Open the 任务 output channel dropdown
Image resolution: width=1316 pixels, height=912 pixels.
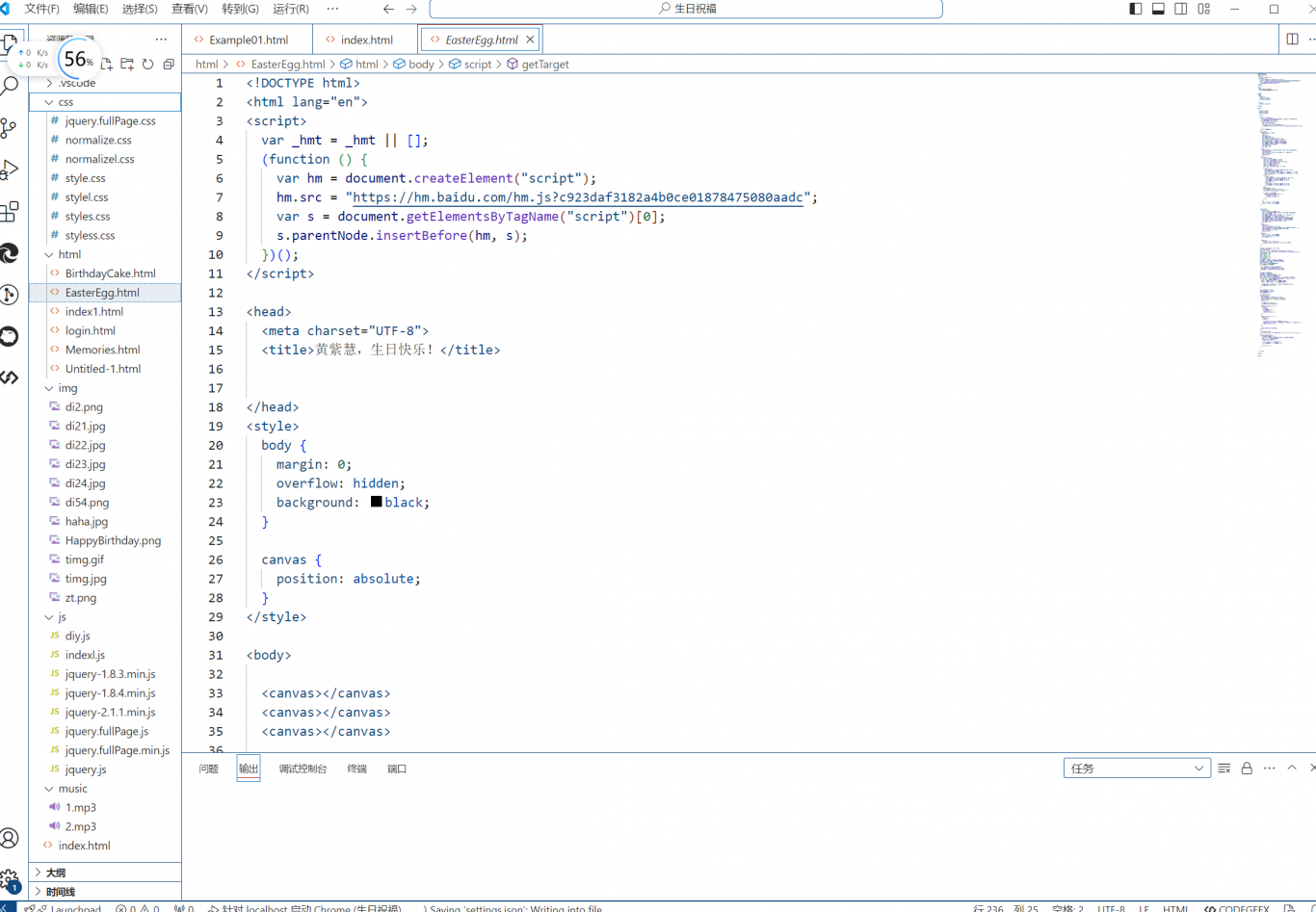[1137, 769]
